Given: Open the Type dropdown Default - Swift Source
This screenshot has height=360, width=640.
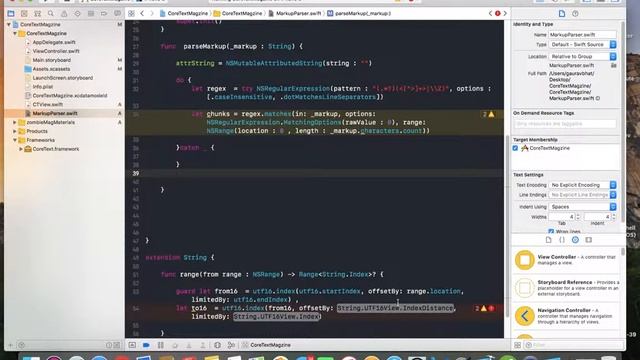Looking at the screenshot, I should pyautogui.click(x=582, y=44).
